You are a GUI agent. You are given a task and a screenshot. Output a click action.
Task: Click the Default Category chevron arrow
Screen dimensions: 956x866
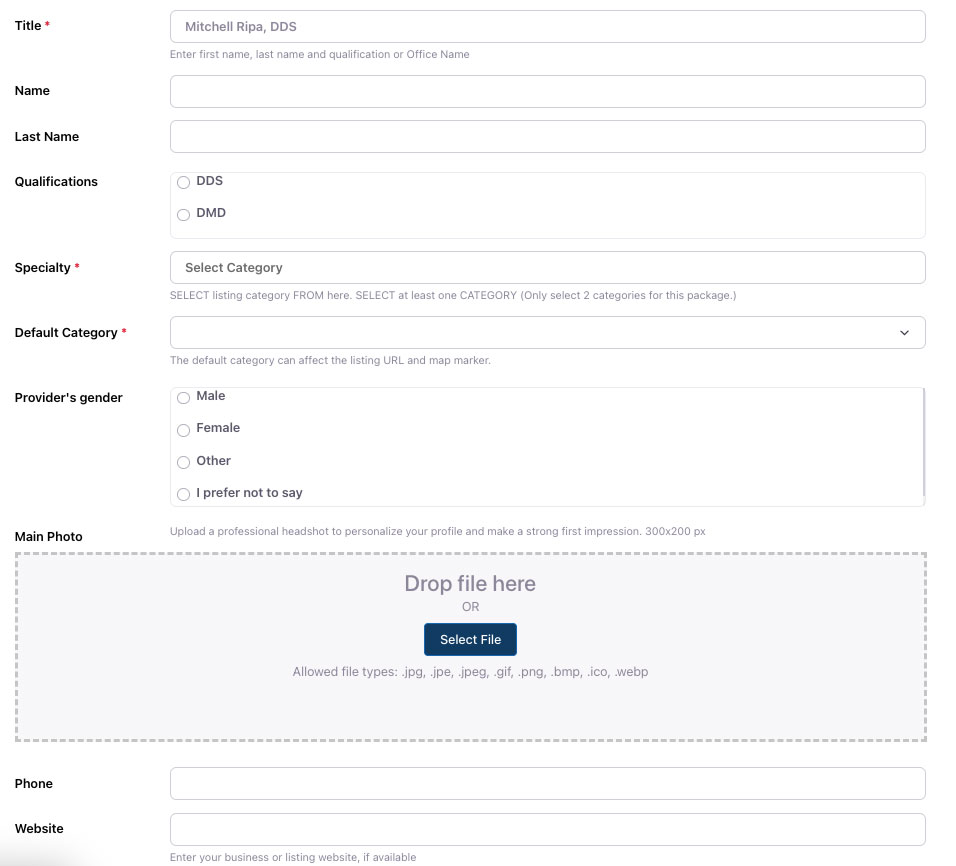coord(904,333)
